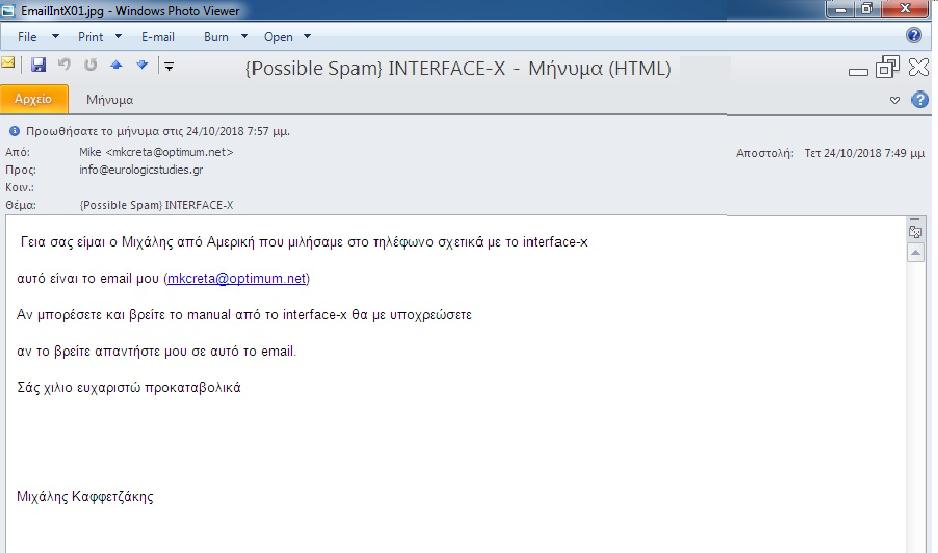The height and width of the screenshot is (553, 938).
Task: Select the Αρχείο tab
Action: [x=34, y=99]
